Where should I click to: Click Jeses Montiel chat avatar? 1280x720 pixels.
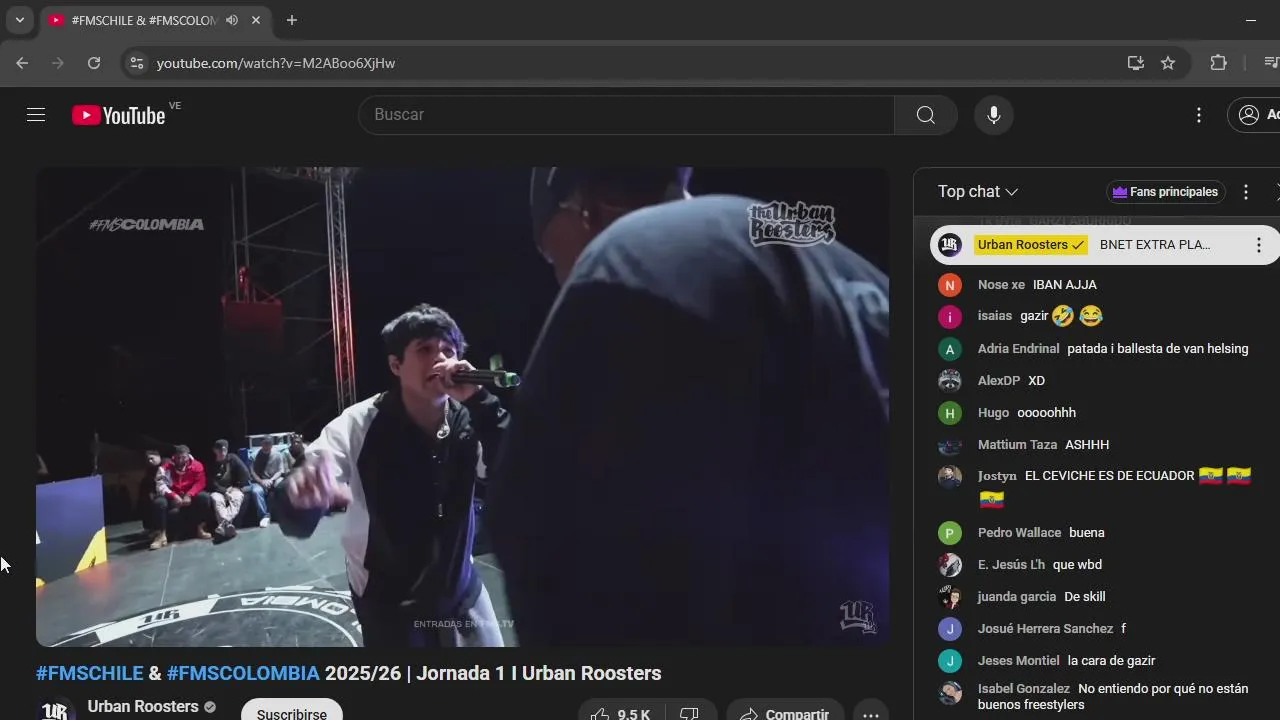[x=950, y=661]
